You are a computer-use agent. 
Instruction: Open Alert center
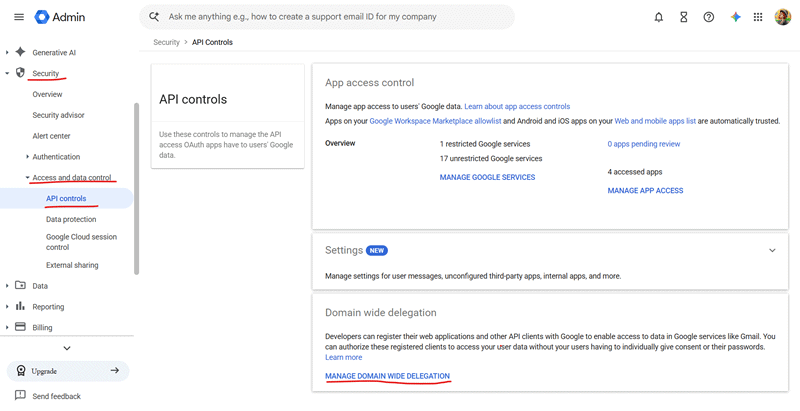[x=51, y=136]
